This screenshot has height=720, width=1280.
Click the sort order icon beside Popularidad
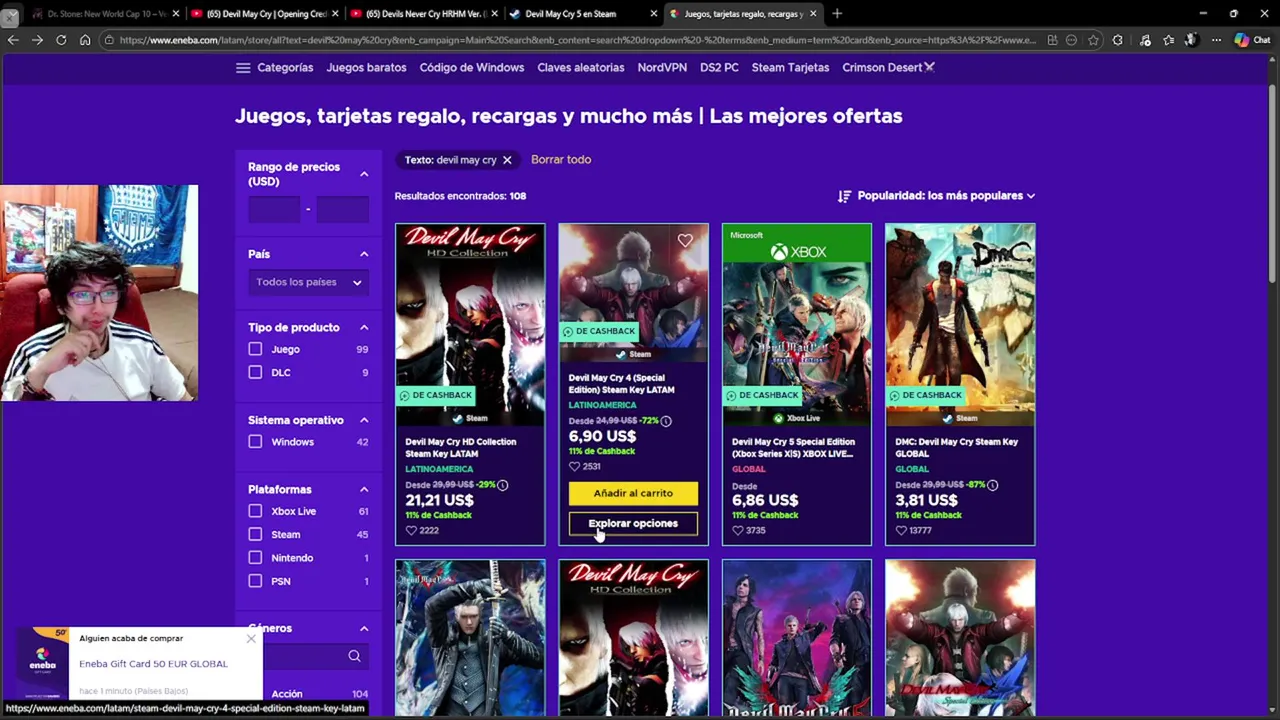click(x=844, y=196)
